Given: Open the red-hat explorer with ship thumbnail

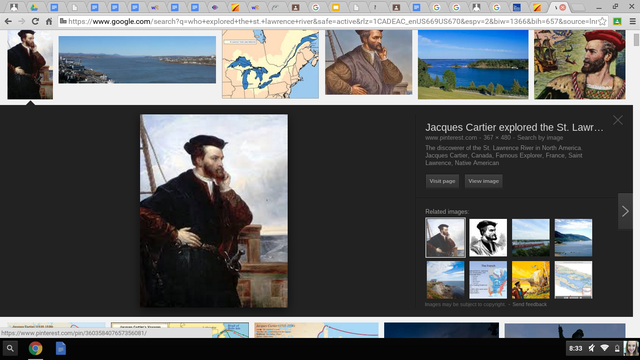Looking at the screenshot, I should [580, 64].
